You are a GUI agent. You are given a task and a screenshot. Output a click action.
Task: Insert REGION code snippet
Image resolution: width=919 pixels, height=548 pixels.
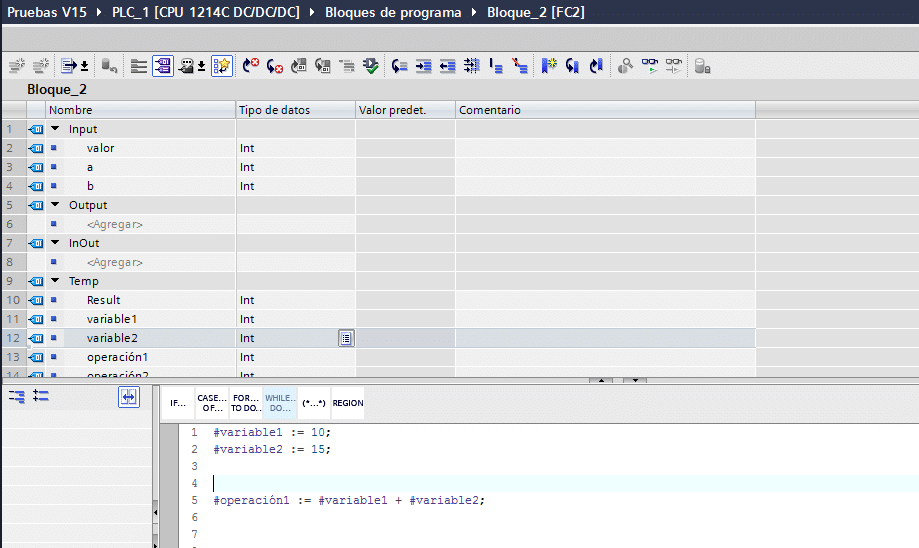(x=348, y=402)
